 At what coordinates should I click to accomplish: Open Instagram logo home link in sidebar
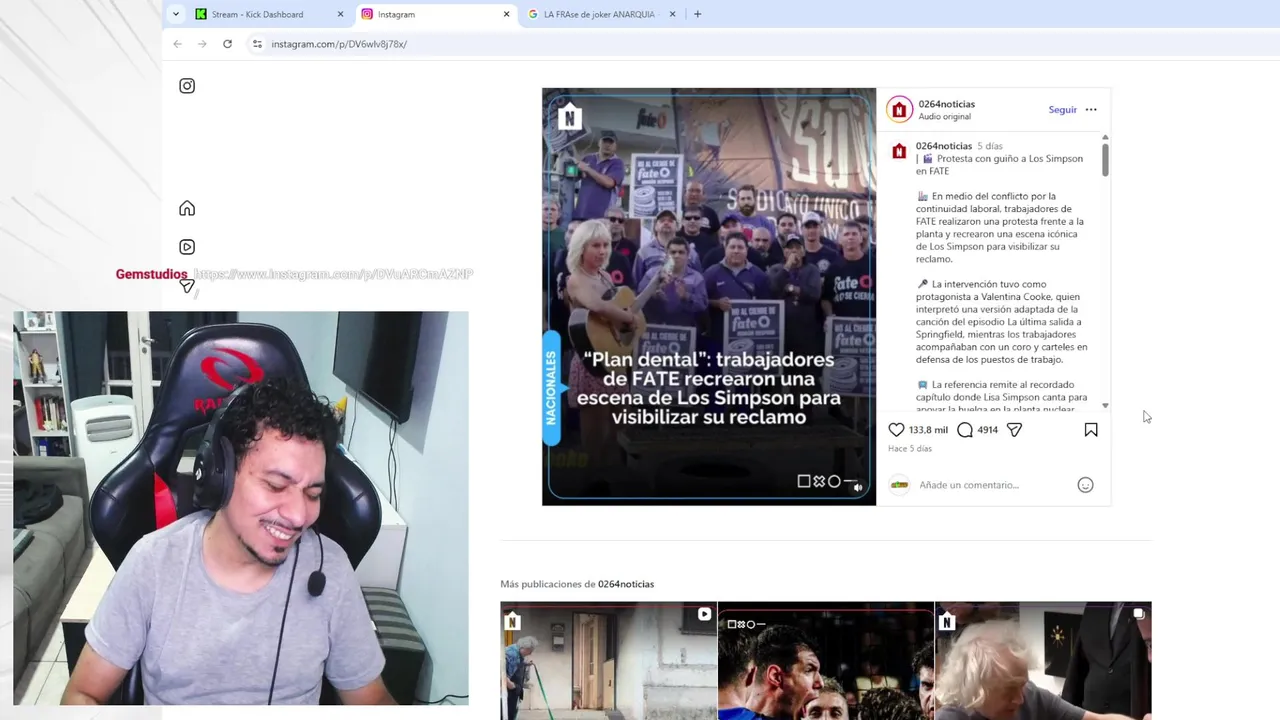click(187, 86)
